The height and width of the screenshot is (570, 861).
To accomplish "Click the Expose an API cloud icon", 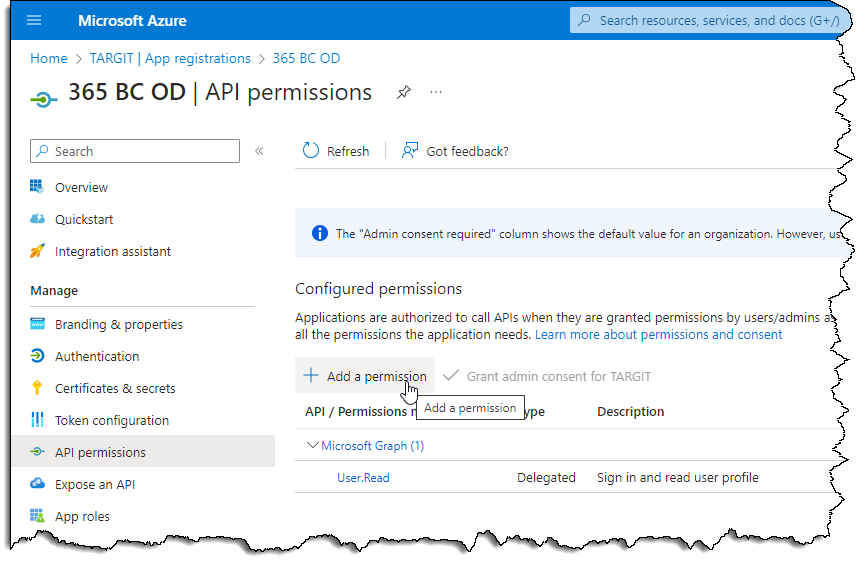I will (37, 483).
